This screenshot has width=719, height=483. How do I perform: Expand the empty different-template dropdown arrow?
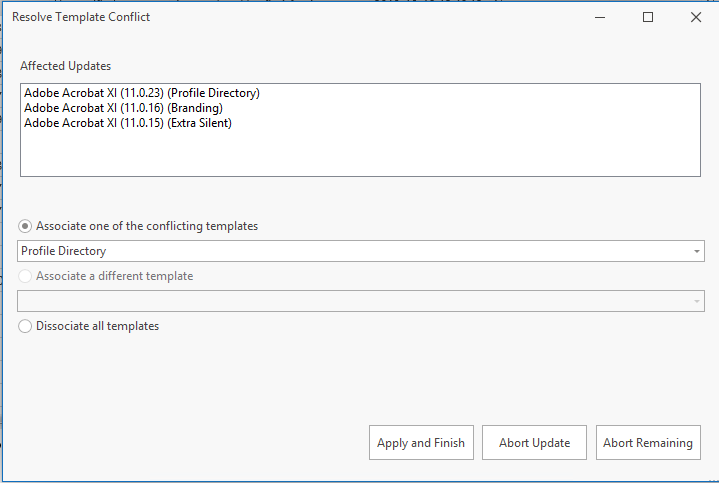coord(697,301)
